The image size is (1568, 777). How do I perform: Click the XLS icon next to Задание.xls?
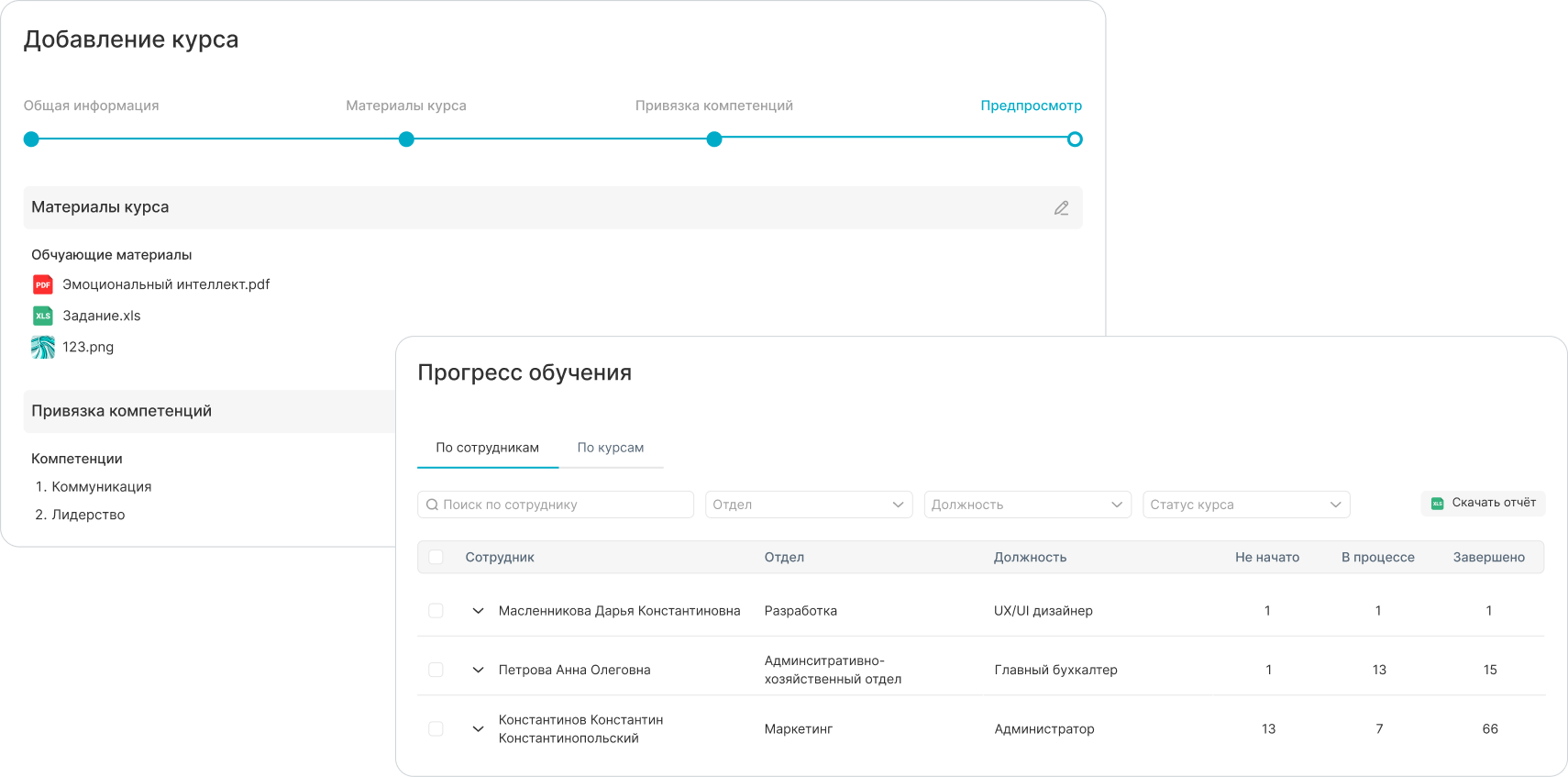(43, 316)
